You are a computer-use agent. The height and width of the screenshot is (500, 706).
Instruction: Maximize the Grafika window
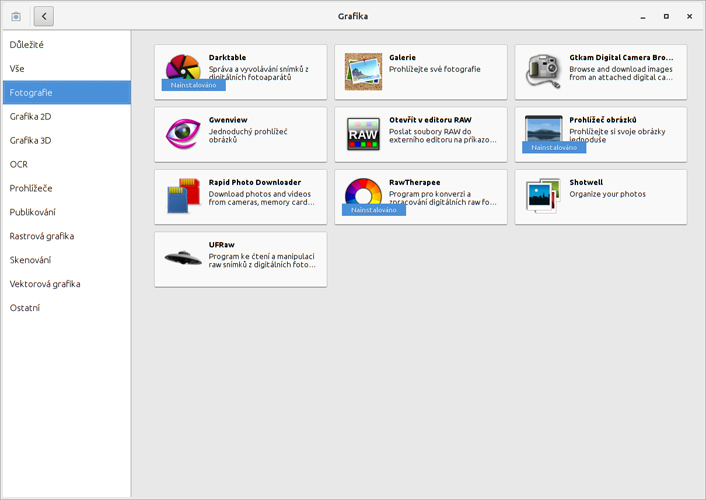click(x=666, y=17)
